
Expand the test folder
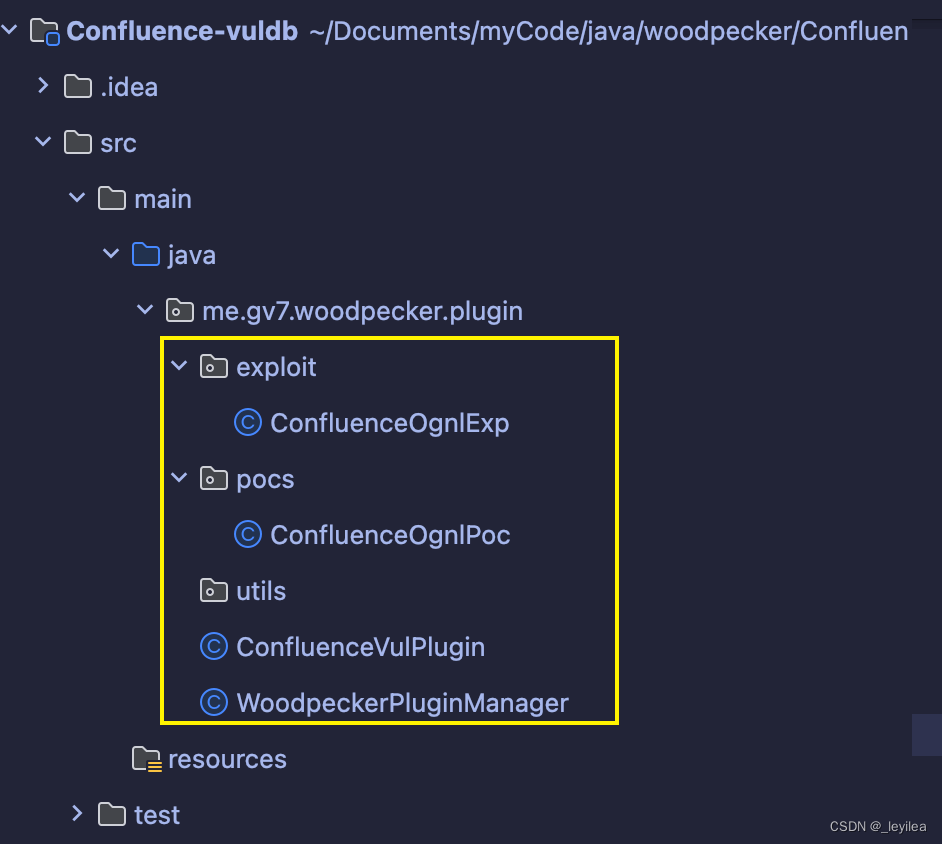[77, 813]
